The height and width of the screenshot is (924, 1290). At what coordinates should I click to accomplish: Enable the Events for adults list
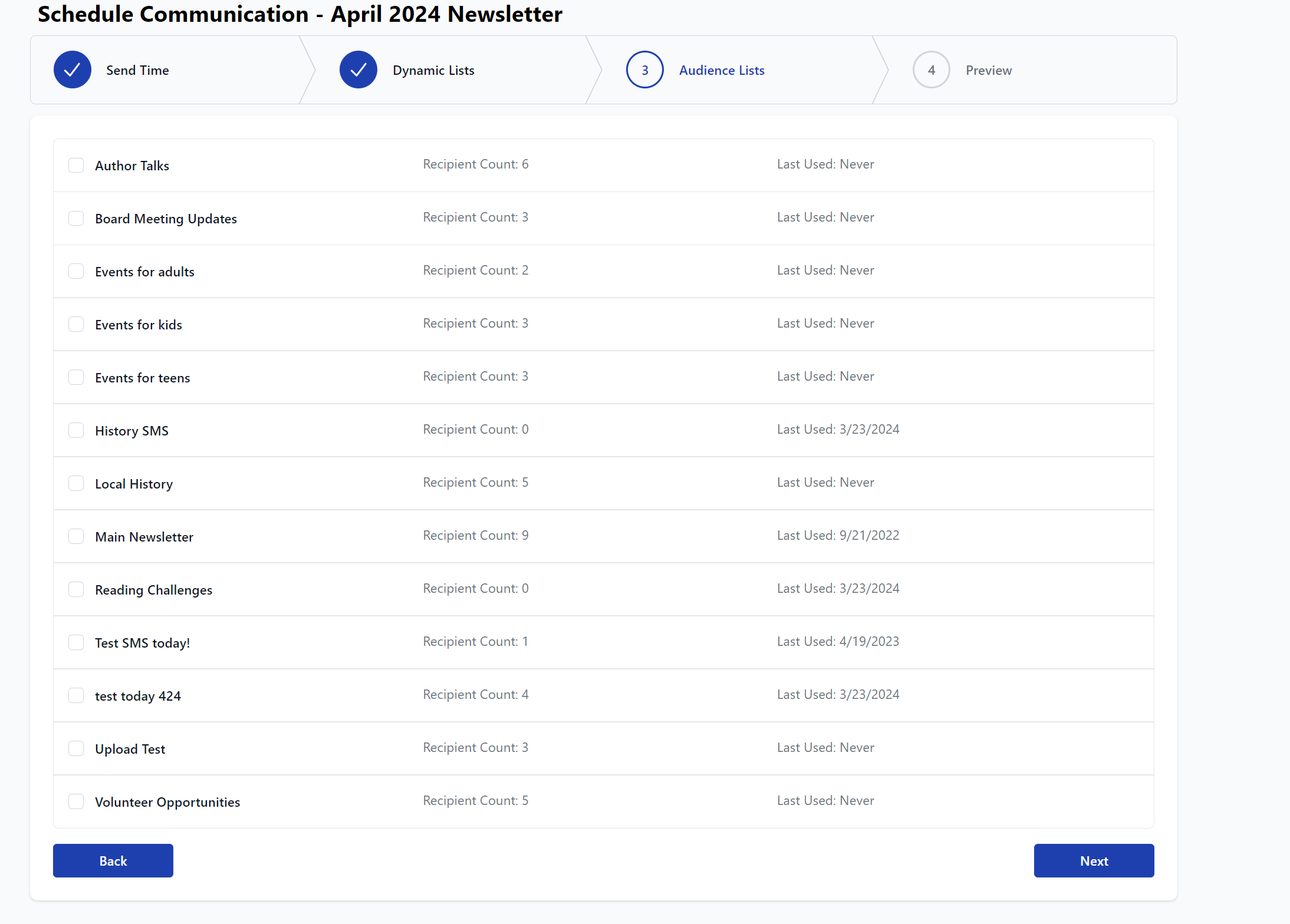tap(76, 271)
